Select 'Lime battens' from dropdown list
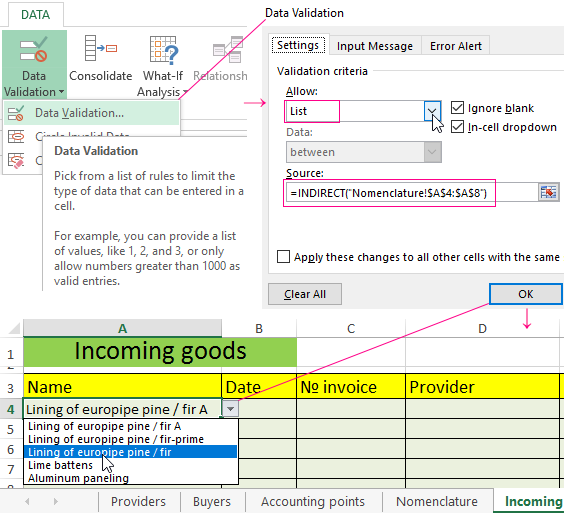Screen dimensions: 564x514 point(131,465)
